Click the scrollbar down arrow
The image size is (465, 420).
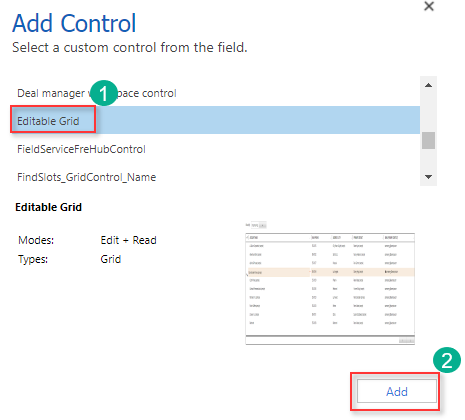click(x=428, y=177)
